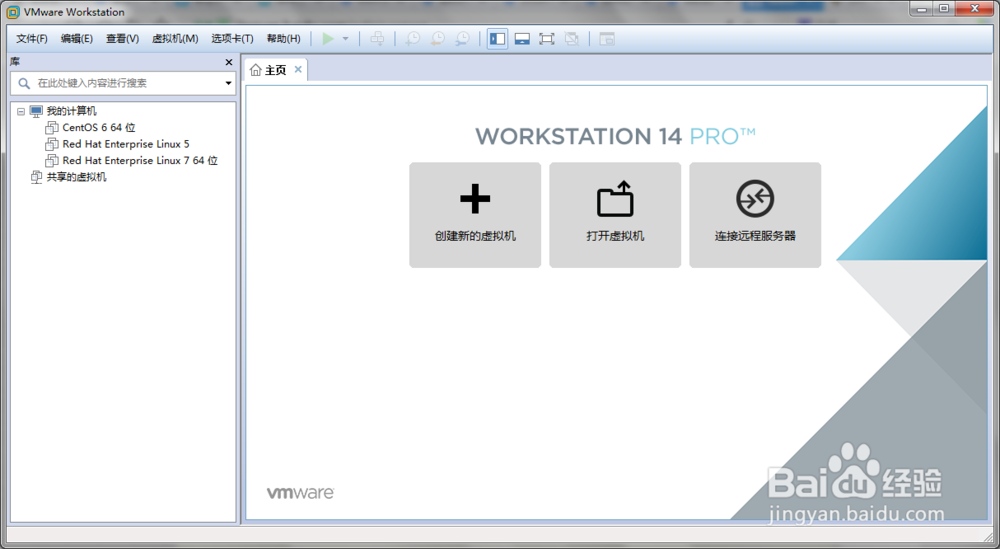The height and width of the screenshot is (549, 1000).
Task: Select the CentOS 6 64 位 virtual machine
Action: [99, 128]
